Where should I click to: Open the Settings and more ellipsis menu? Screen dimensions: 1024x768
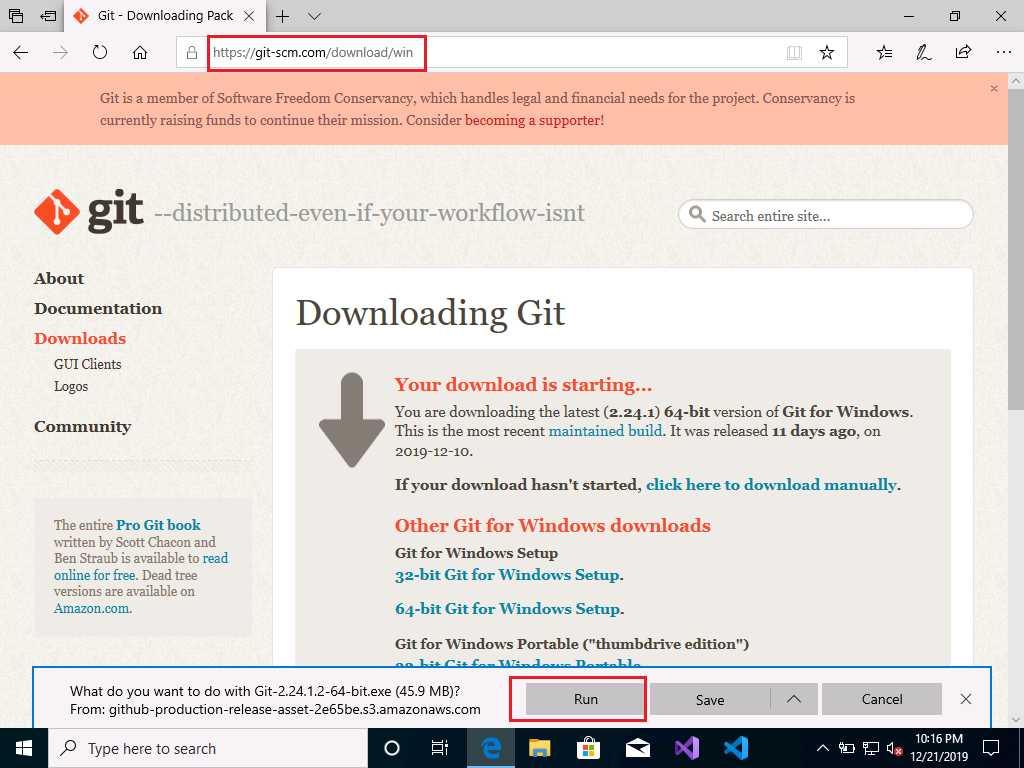pyautogui.click(x=1004, y=52)
